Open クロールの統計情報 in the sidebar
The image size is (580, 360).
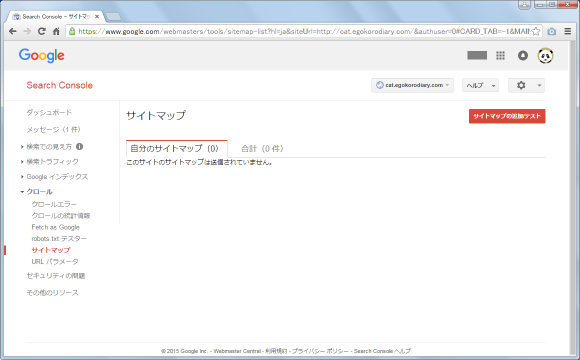coord(61,216)
